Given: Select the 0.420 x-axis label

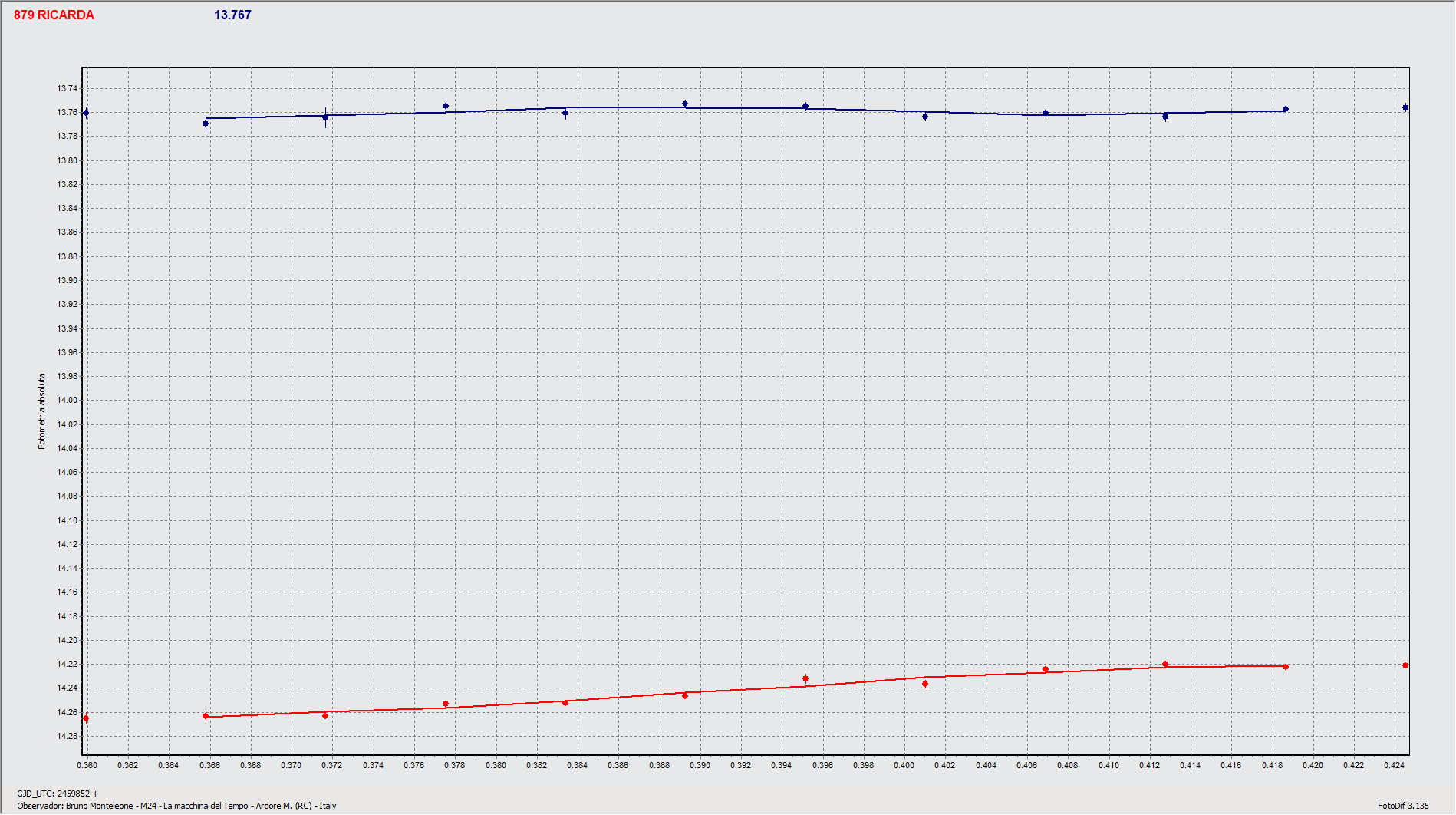Looking at the screenshot, I should 1313,765.
